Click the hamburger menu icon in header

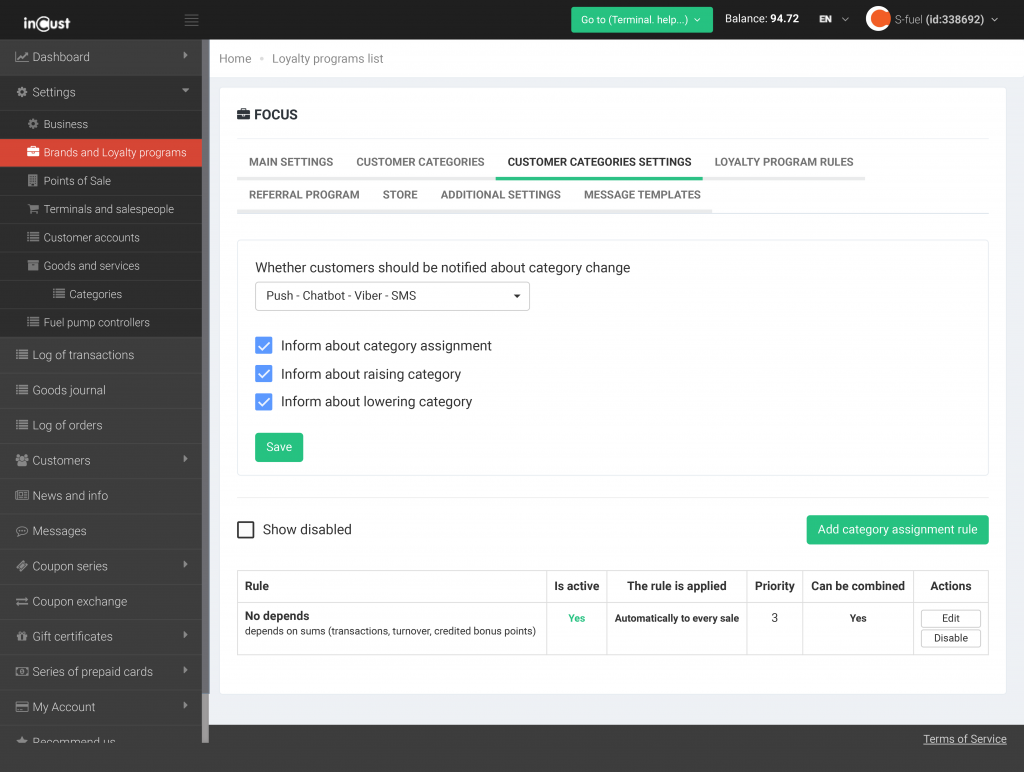pos(191,20)
